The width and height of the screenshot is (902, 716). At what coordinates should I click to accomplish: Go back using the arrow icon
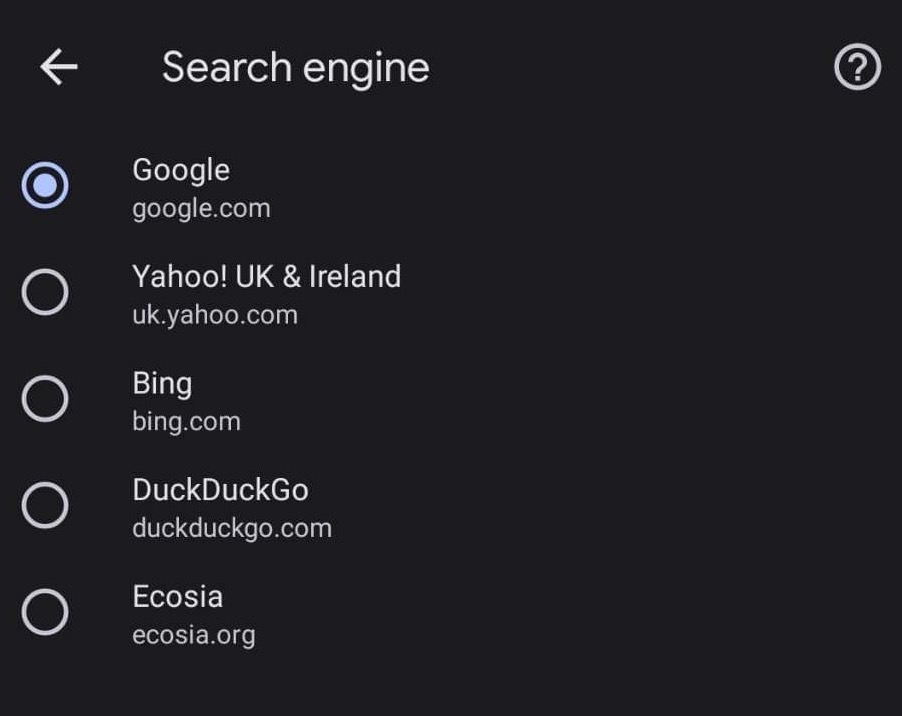pos(59,68)
